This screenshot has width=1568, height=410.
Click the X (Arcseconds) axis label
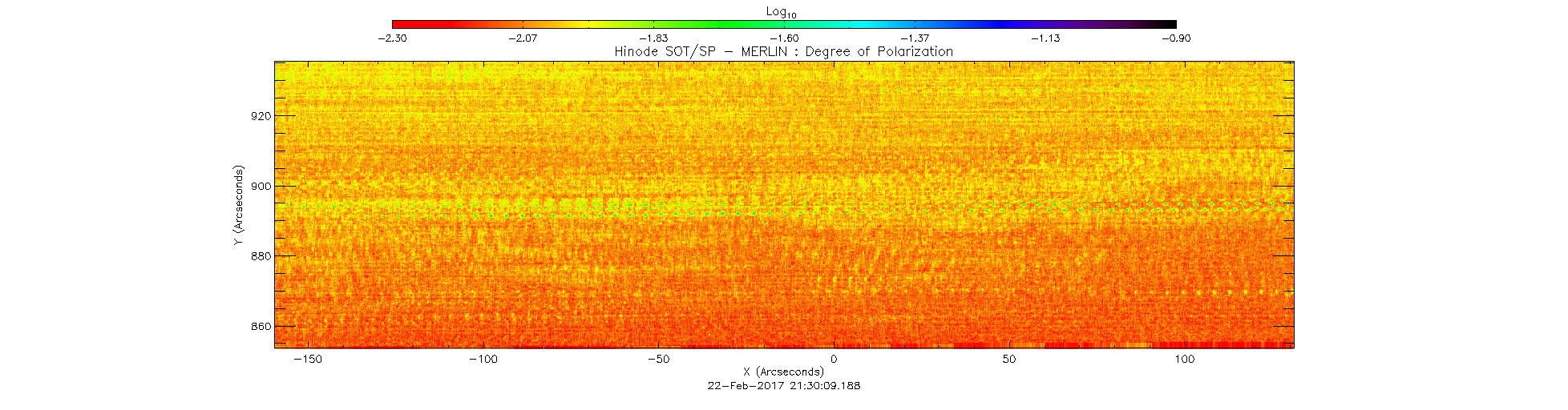coord(783,372)
